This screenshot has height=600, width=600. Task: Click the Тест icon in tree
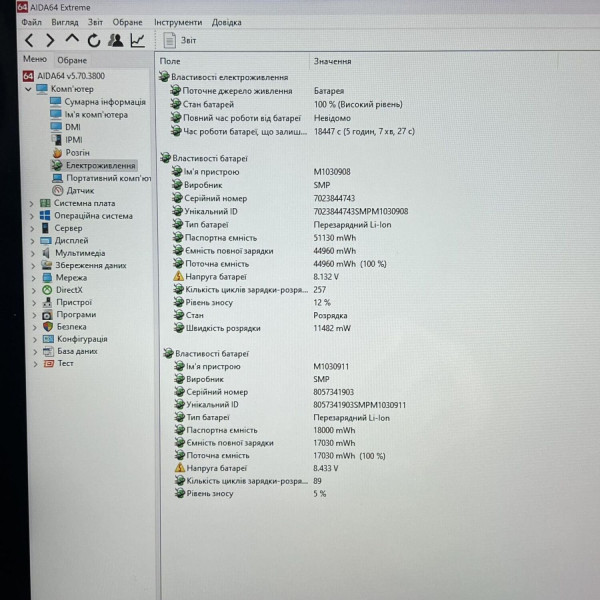pos(49,364)
